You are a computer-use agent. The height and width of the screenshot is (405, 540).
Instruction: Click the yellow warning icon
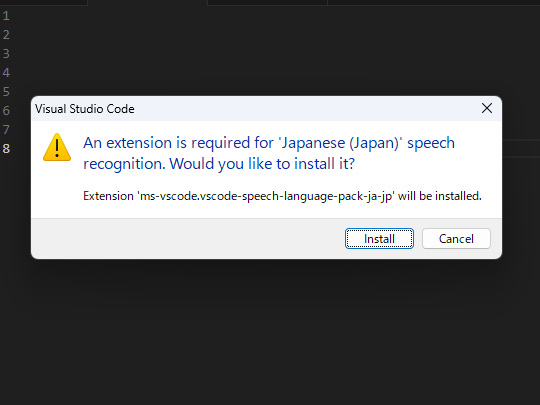[x=57, y=147]
